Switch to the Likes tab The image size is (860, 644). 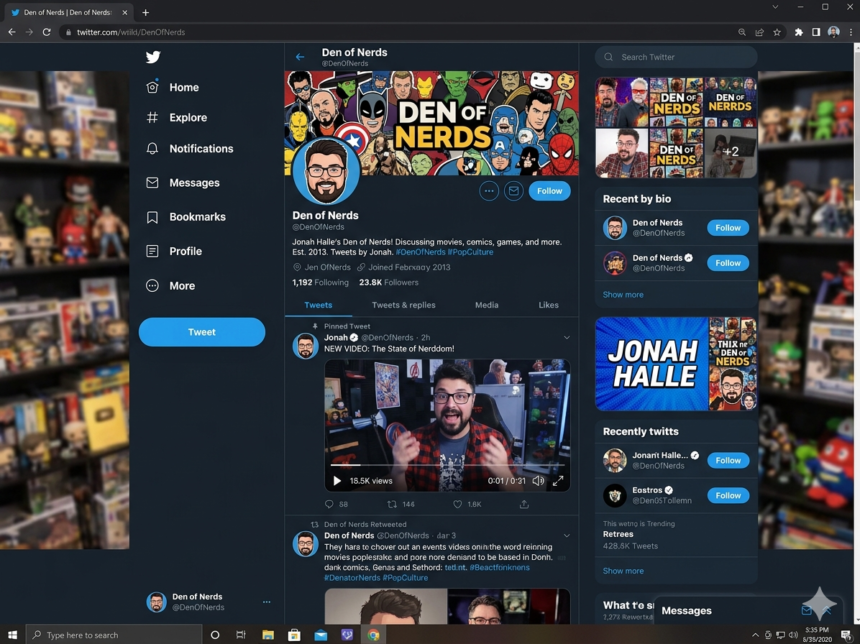[x=548, y=305]
